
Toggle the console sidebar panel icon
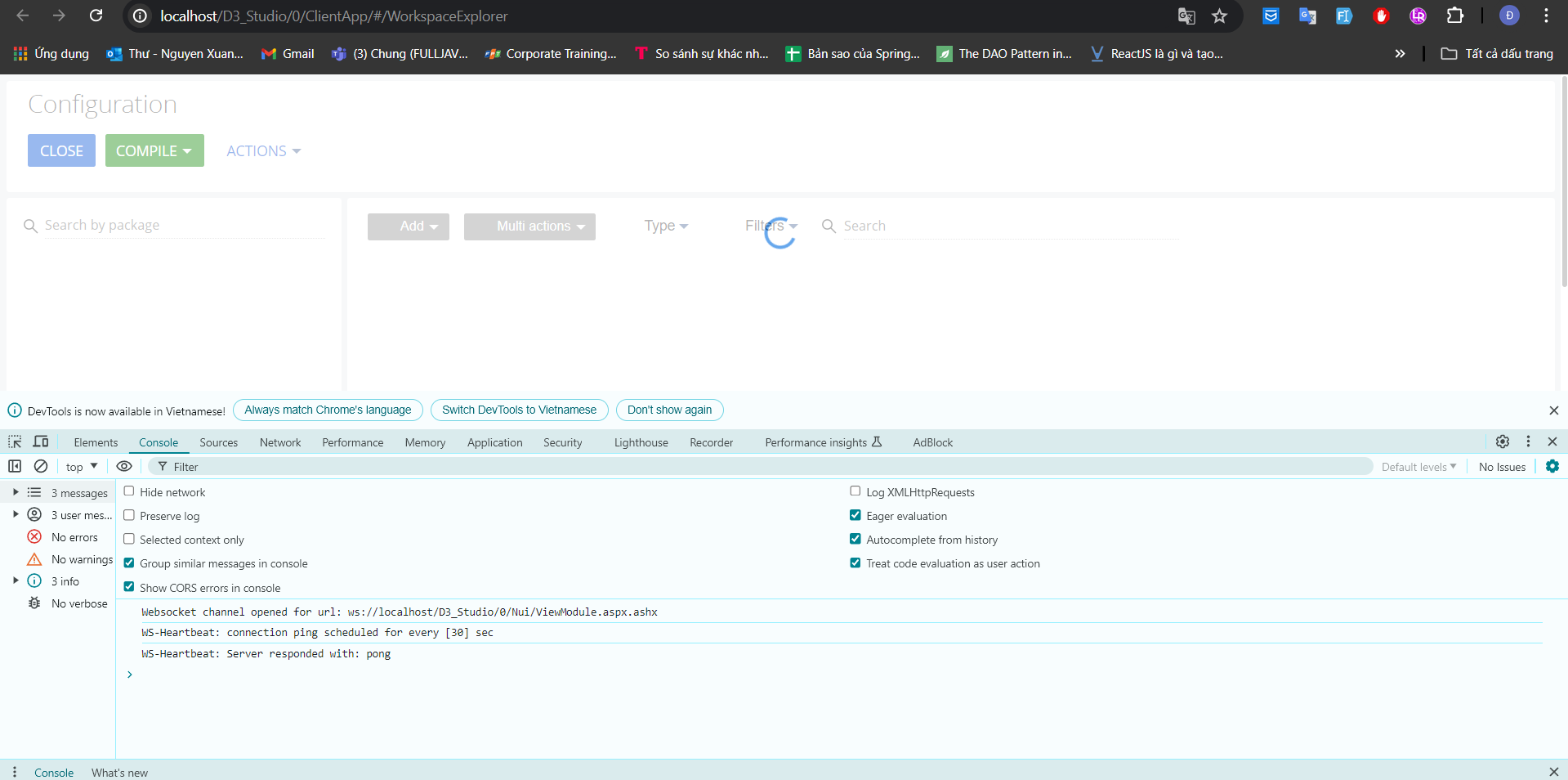click(15, 466)
